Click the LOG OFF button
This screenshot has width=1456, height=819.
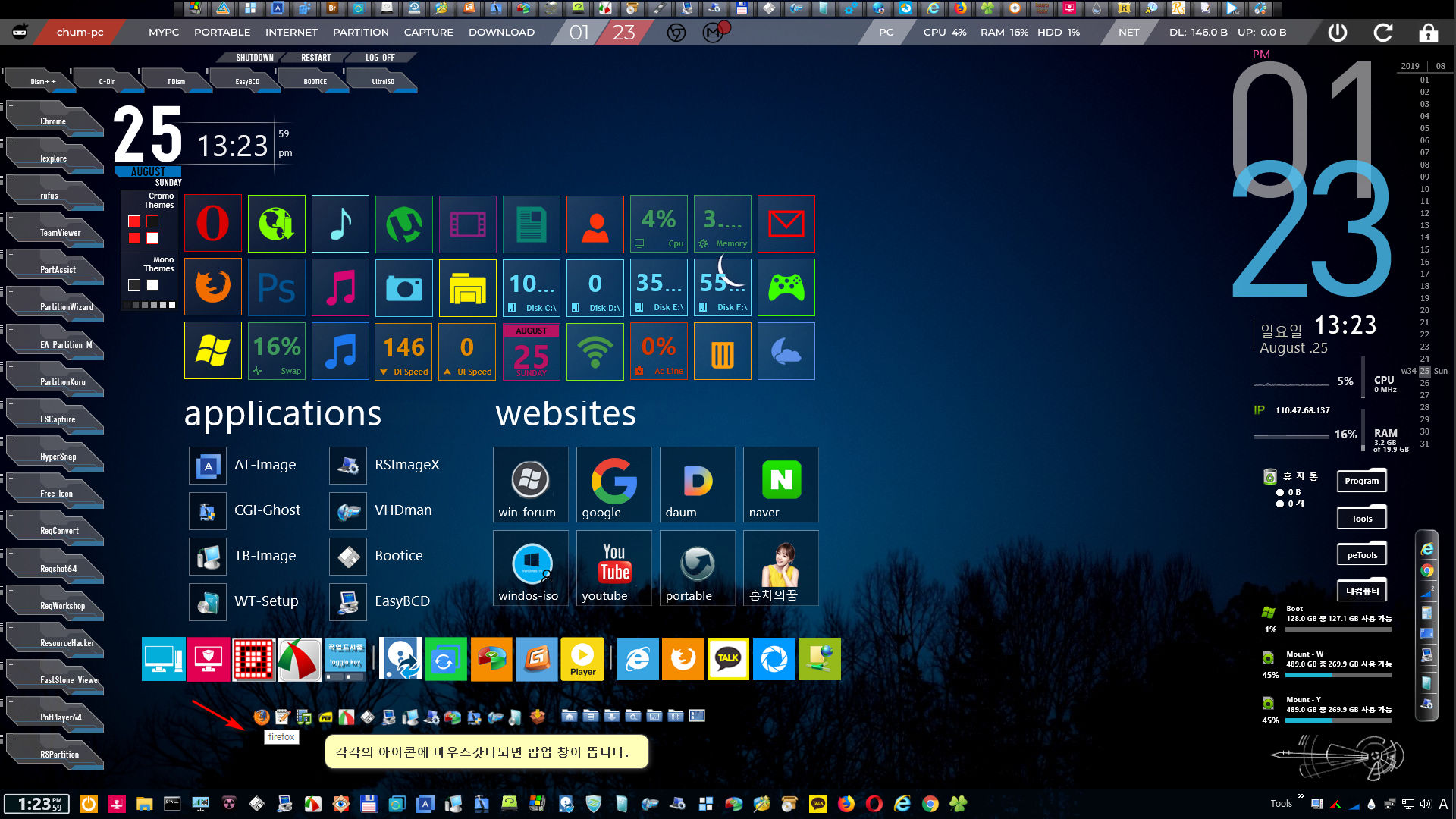[380, 58]
